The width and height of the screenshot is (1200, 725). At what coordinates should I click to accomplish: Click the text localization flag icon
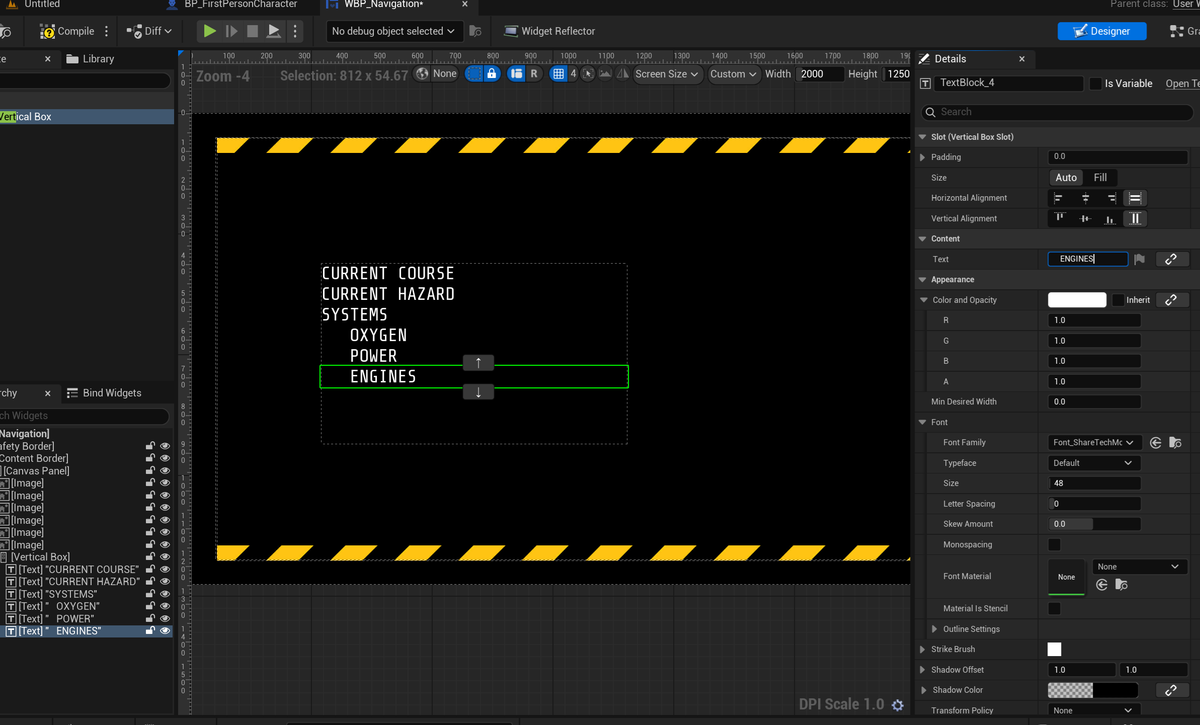click(1140, 259)
